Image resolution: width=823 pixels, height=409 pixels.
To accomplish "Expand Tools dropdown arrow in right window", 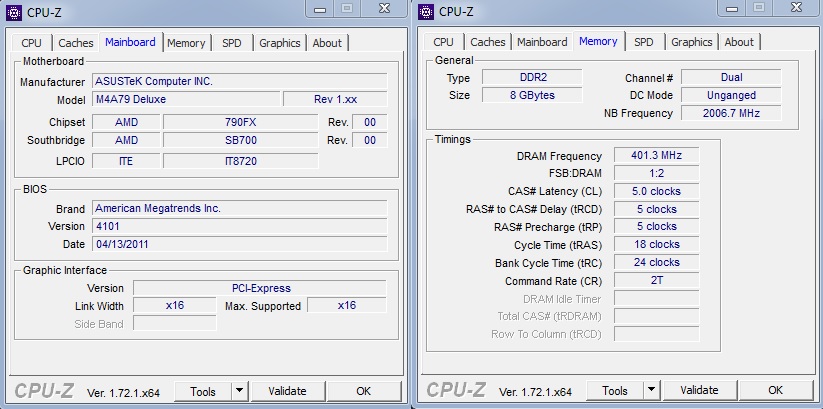I will pyautogui.click(x=651, y=391).
